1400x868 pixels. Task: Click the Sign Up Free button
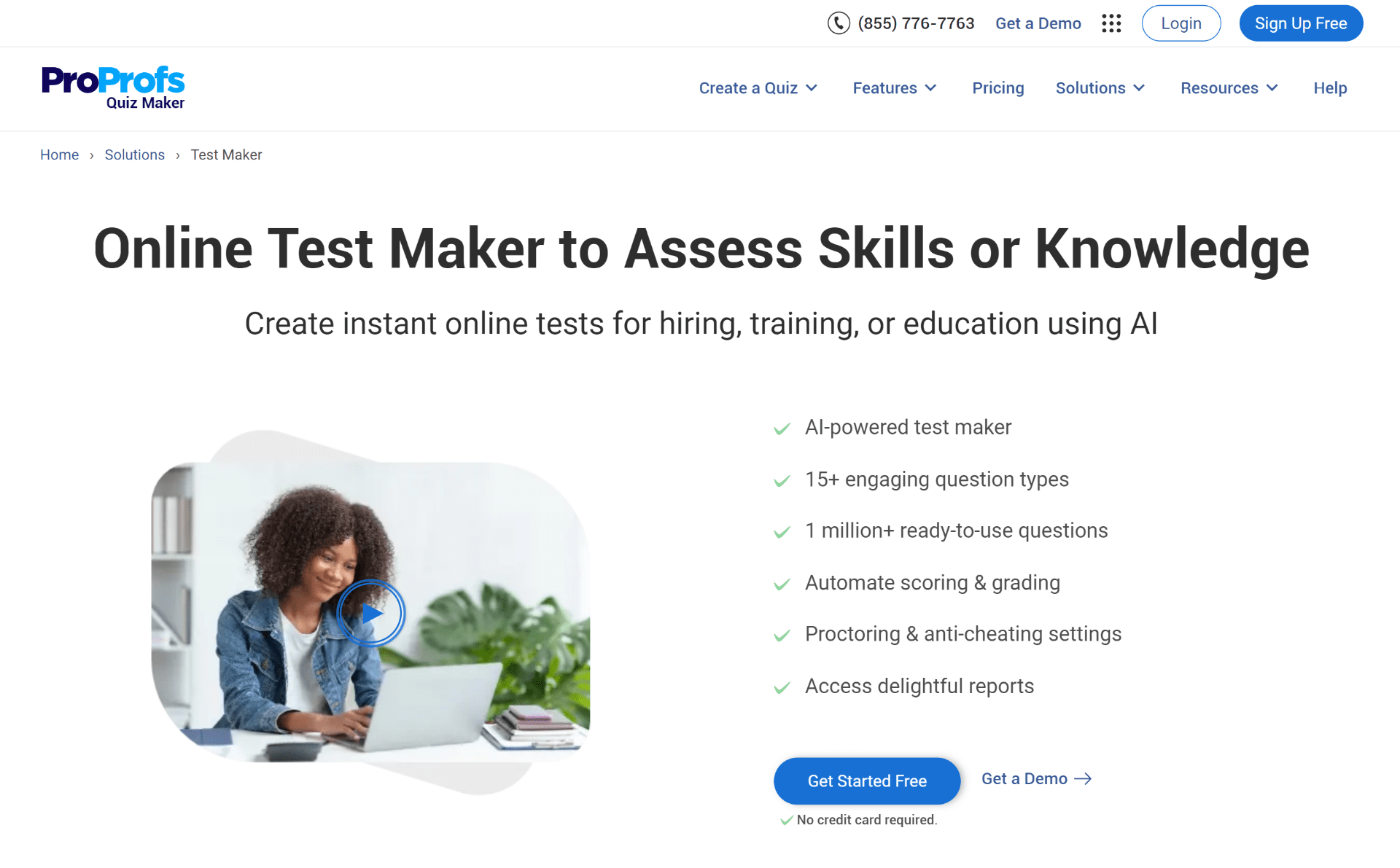[x=1301, y=23]
